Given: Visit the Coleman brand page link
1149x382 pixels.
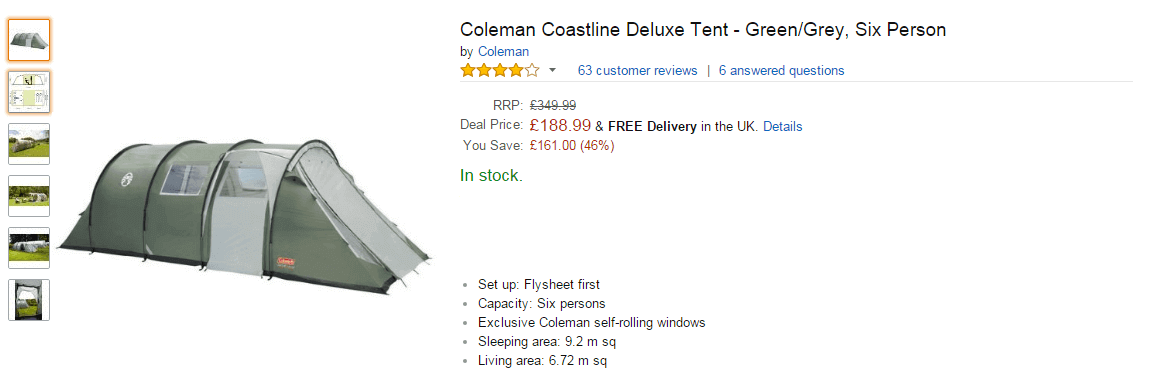Looking at the screenshot, I should 503,51.
